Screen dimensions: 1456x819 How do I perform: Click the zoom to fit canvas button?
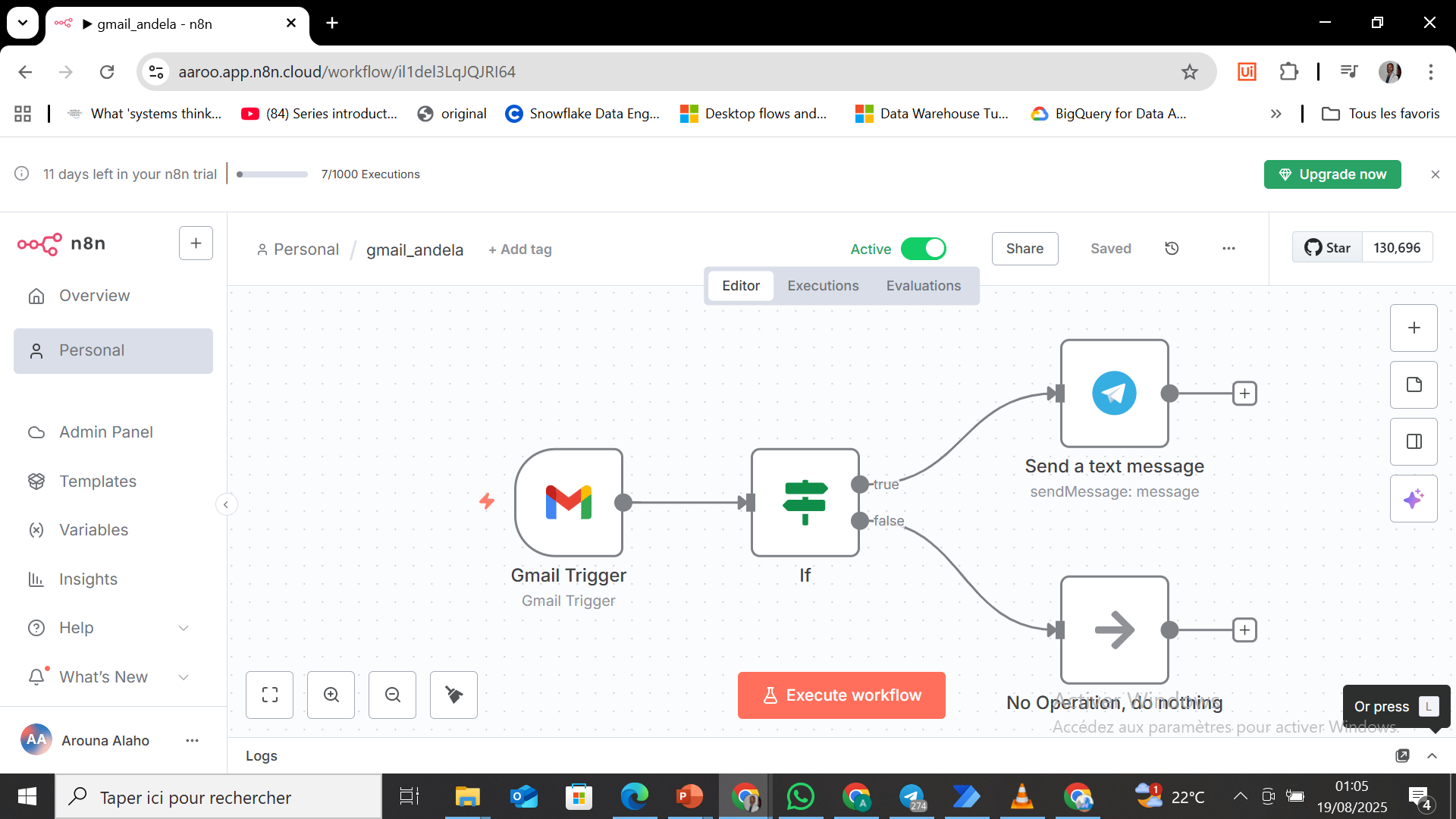click(270, 695)
